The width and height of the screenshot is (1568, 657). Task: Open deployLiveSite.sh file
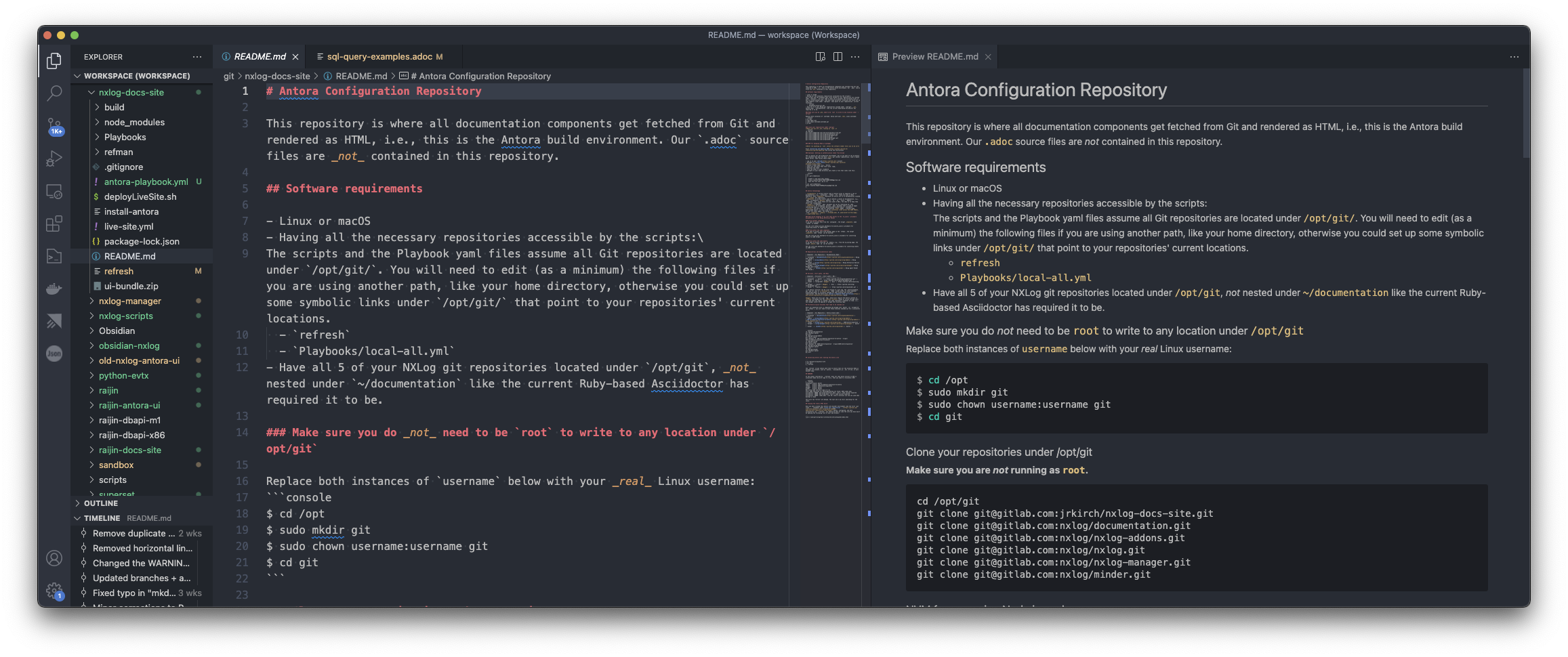pyautogui.click(x=140, y=196)
